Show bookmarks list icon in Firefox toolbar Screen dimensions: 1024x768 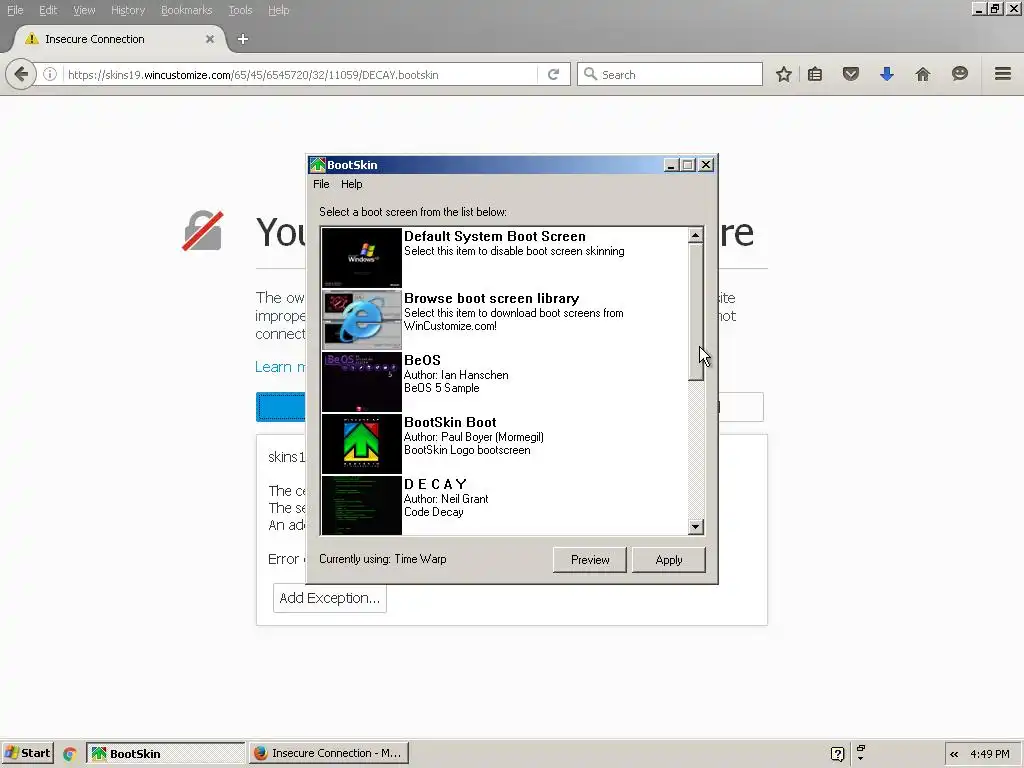point(815,74)
